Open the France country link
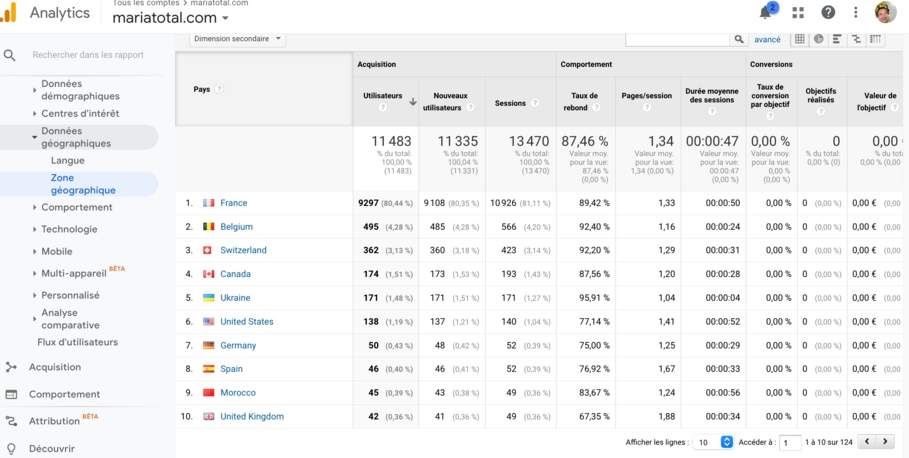 pyautogui.click(x=233, y=203)
